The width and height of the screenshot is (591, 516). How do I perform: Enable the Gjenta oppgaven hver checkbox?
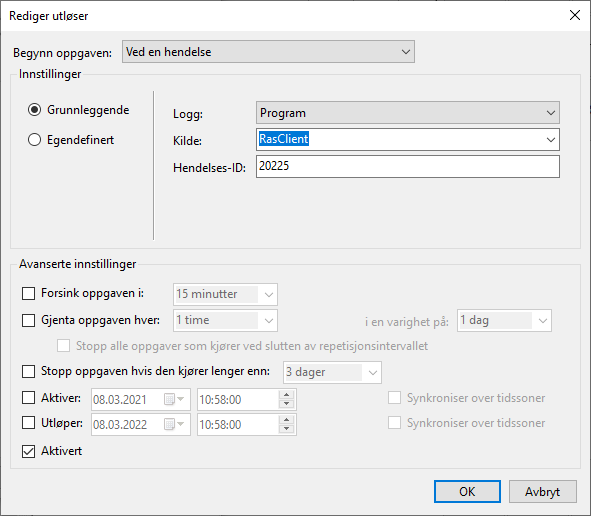28,320
